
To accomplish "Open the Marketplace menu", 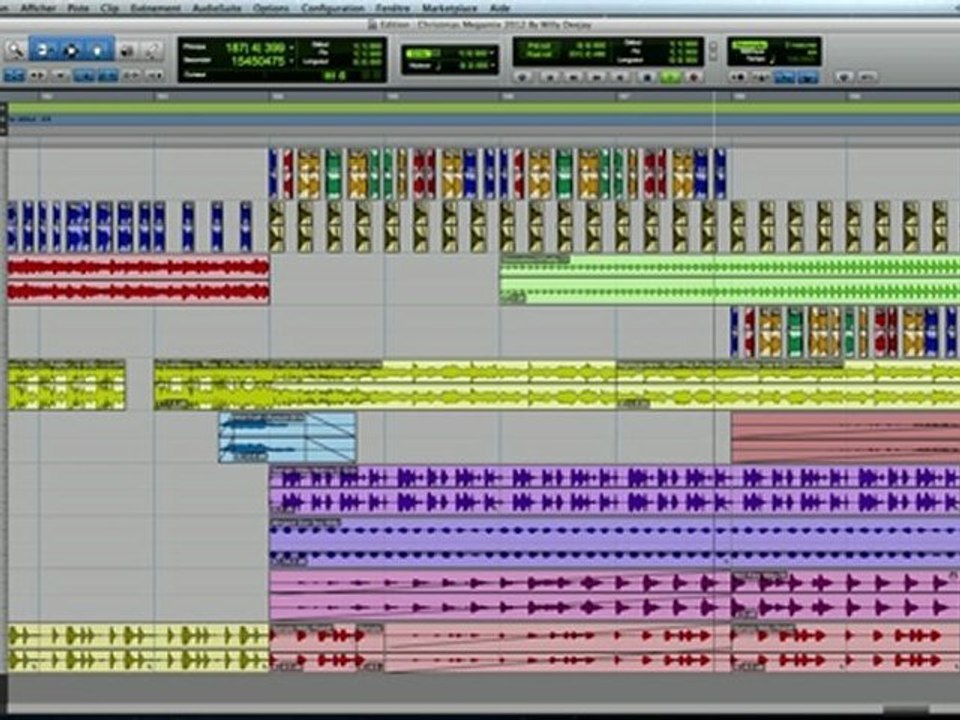I will (450, 8).
